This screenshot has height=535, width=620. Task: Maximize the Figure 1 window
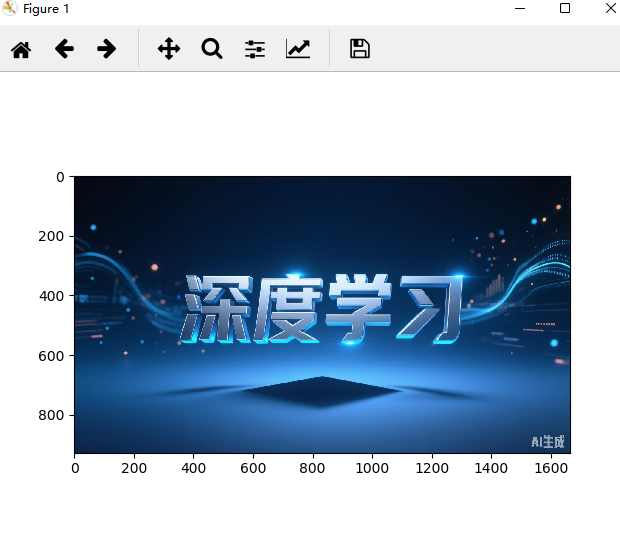click(565, 8)
